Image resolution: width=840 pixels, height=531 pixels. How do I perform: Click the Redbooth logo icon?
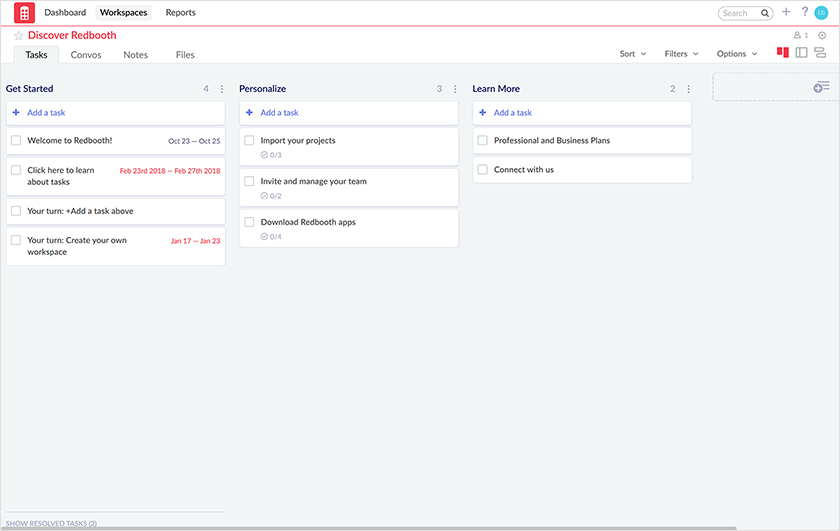[24, 13]
